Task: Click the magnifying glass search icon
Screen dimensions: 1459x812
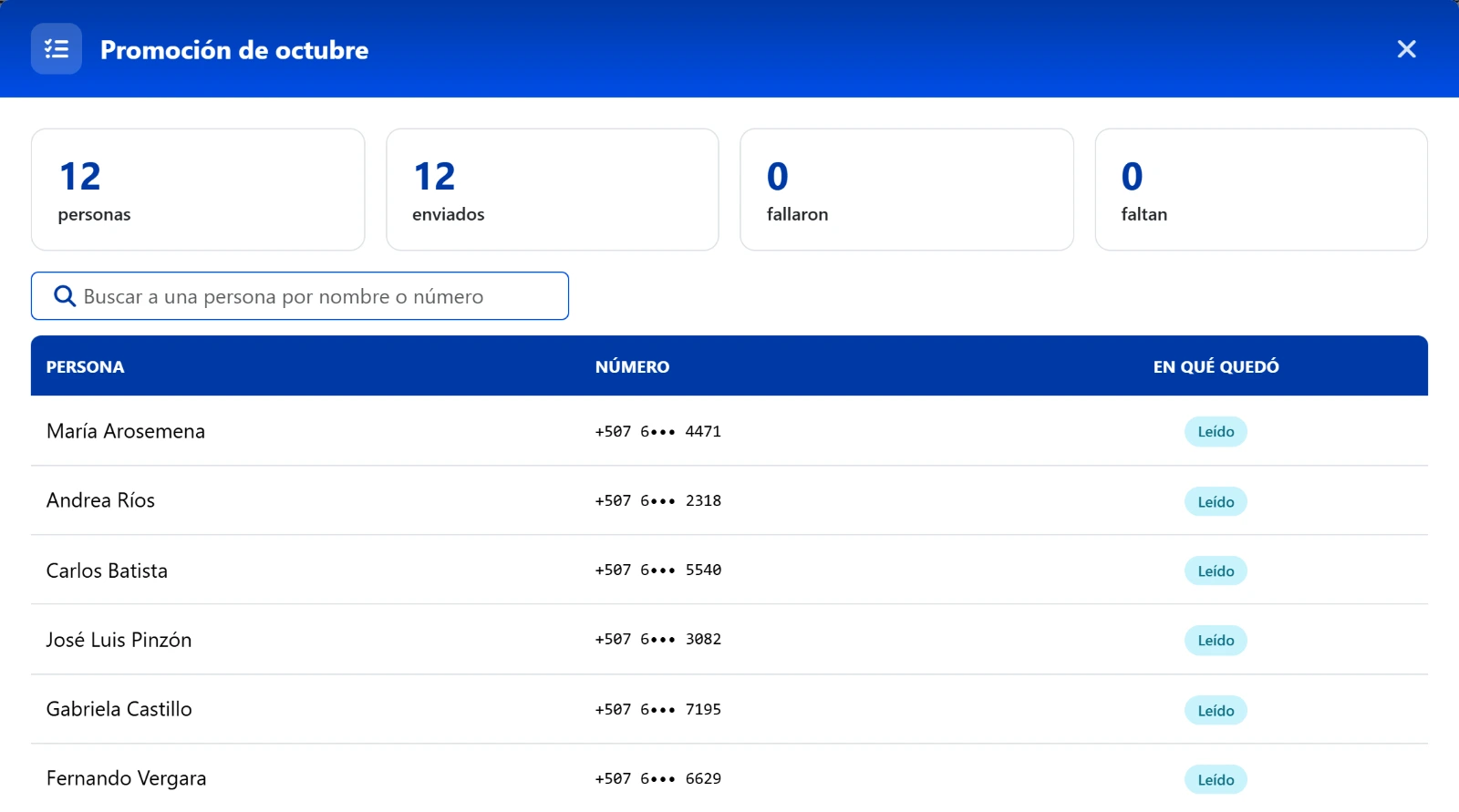Action: click(x=65, y=296)
